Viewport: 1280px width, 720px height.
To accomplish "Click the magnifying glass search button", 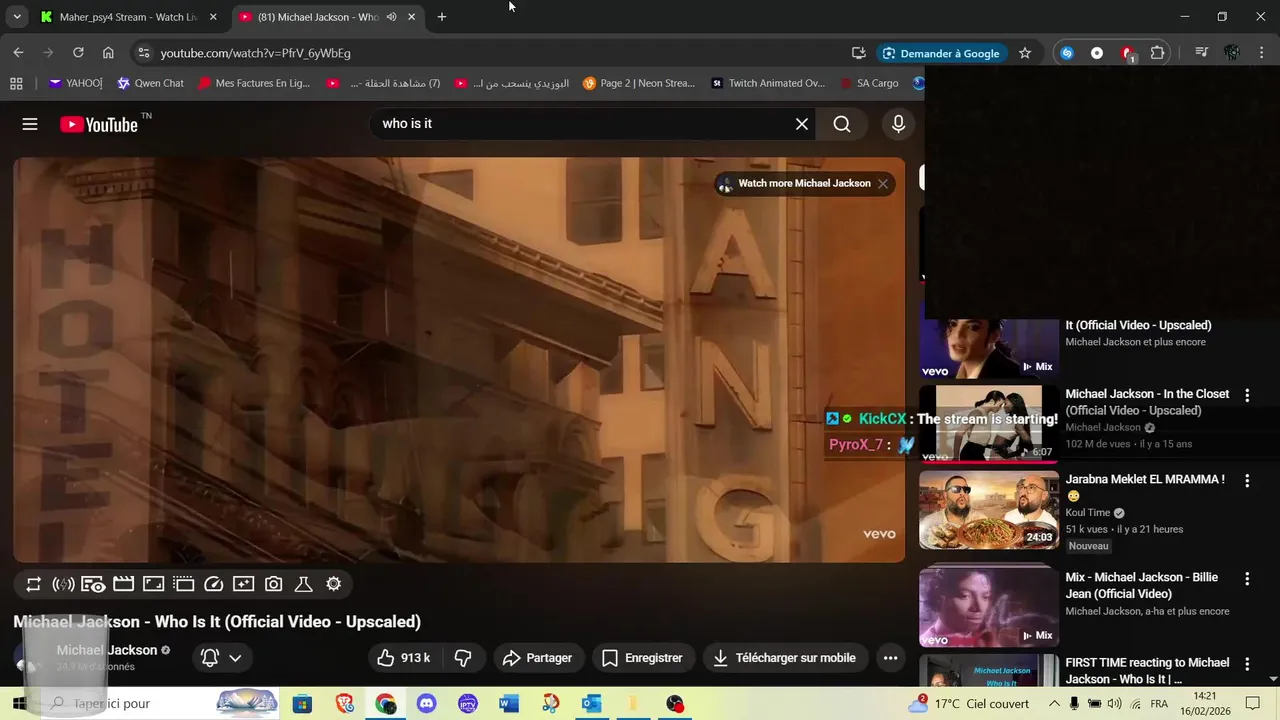I will [x=842, y=124].
